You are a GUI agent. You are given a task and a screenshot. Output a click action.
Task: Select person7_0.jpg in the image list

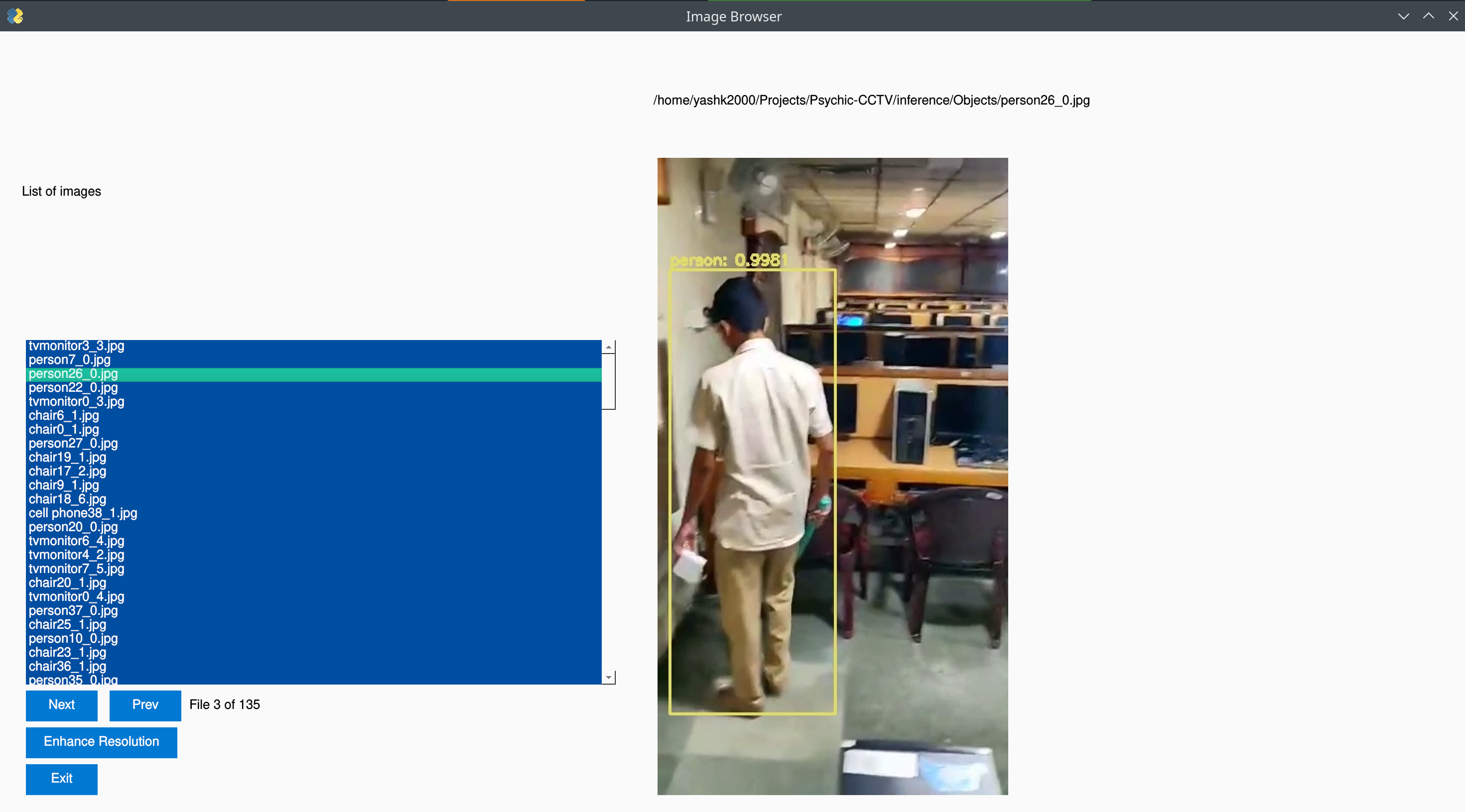point(69,359)
